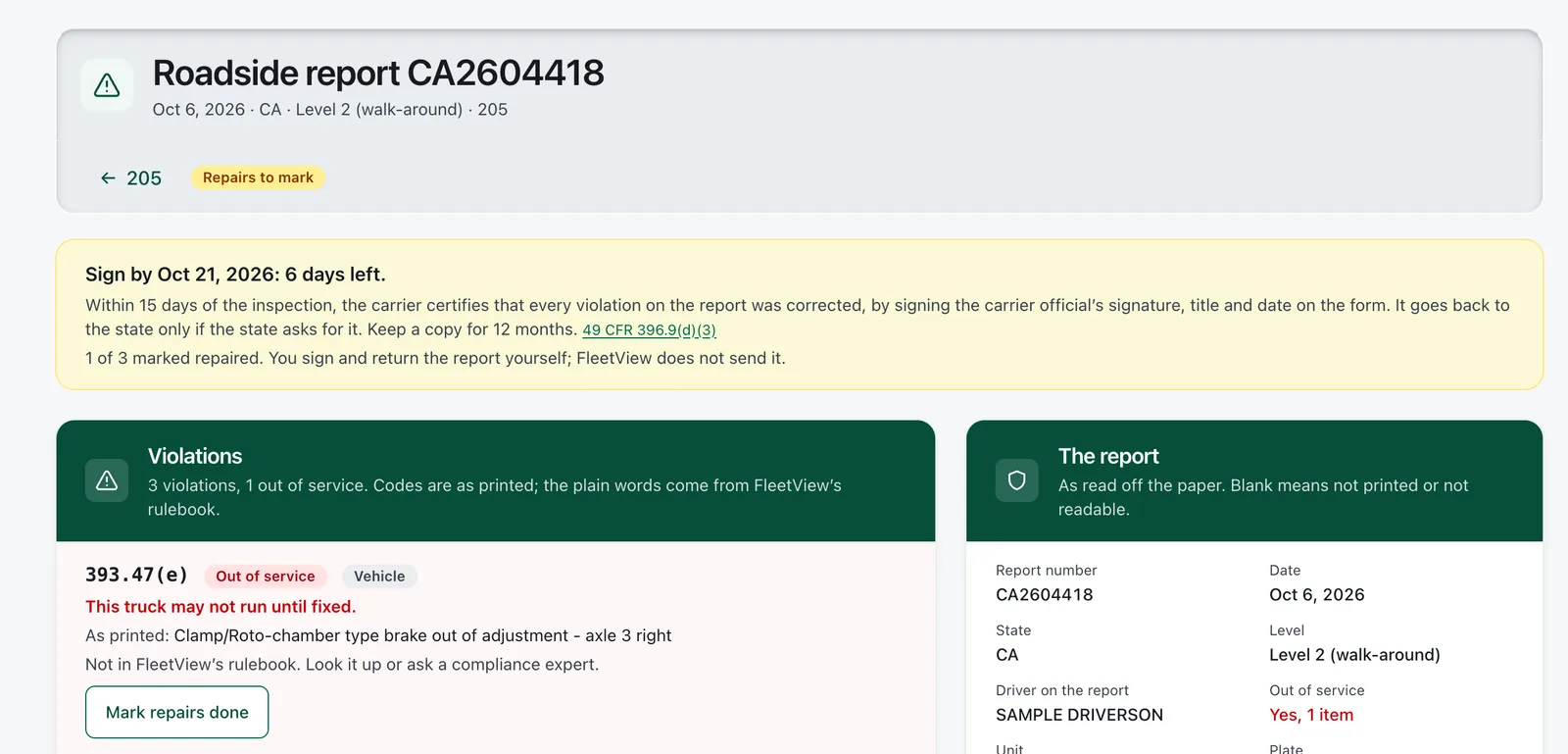The width and height of the screenshot is (1568, 754).
Task: Click the Out of service tag
Action: 266,577
